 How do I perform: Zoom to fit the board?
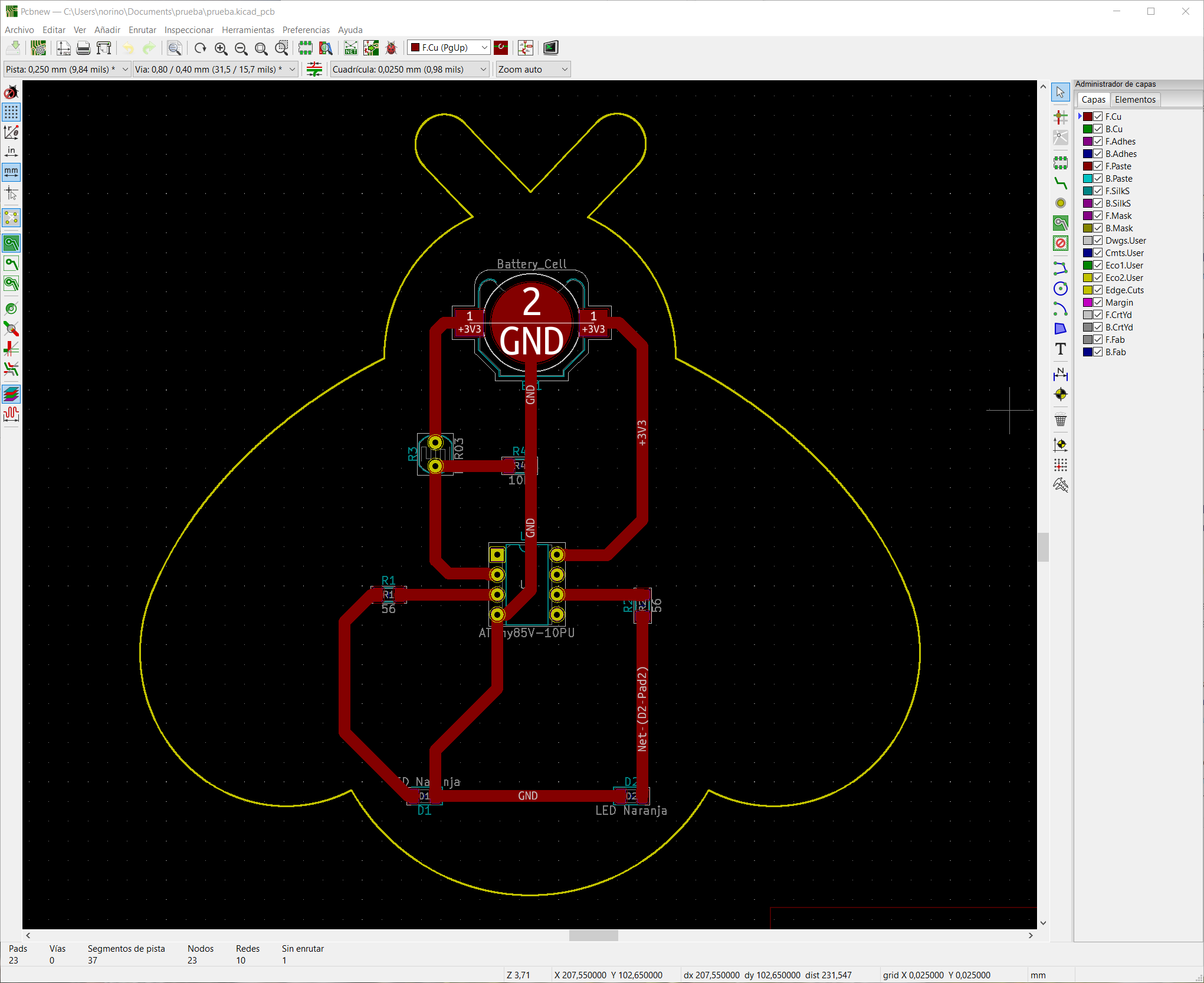coord(261,48)
